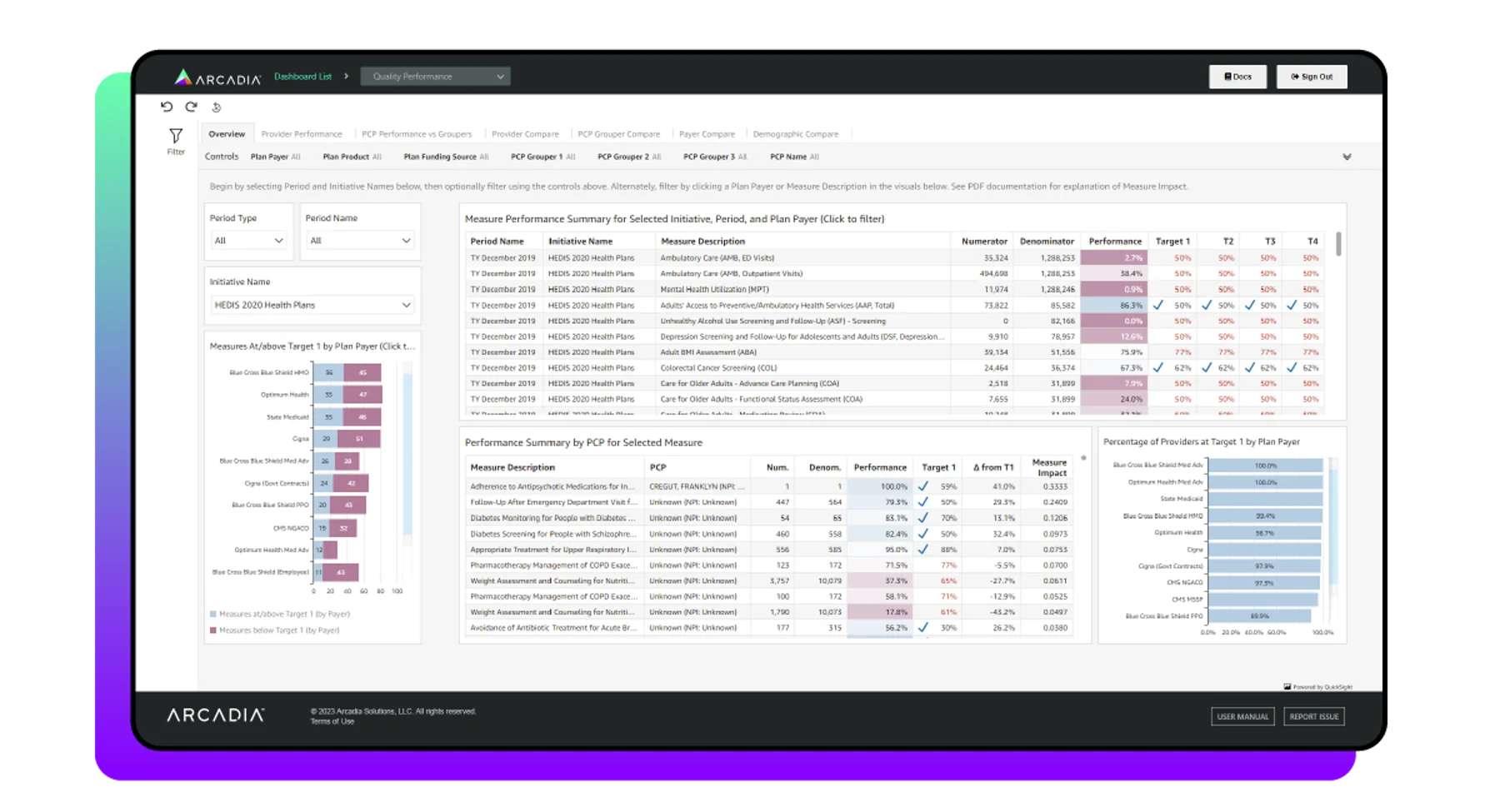Click Blue Cross Blue Shield Med Adv 100% bar
1500x812 pixels.
pyautogui.click(x=1265, y=466)
